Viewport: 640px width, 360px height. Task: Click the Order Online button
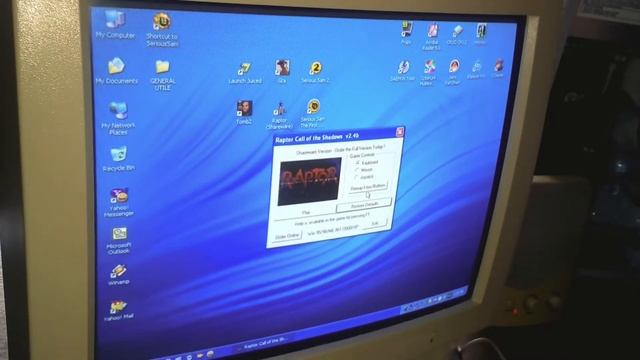pos(287,237)
